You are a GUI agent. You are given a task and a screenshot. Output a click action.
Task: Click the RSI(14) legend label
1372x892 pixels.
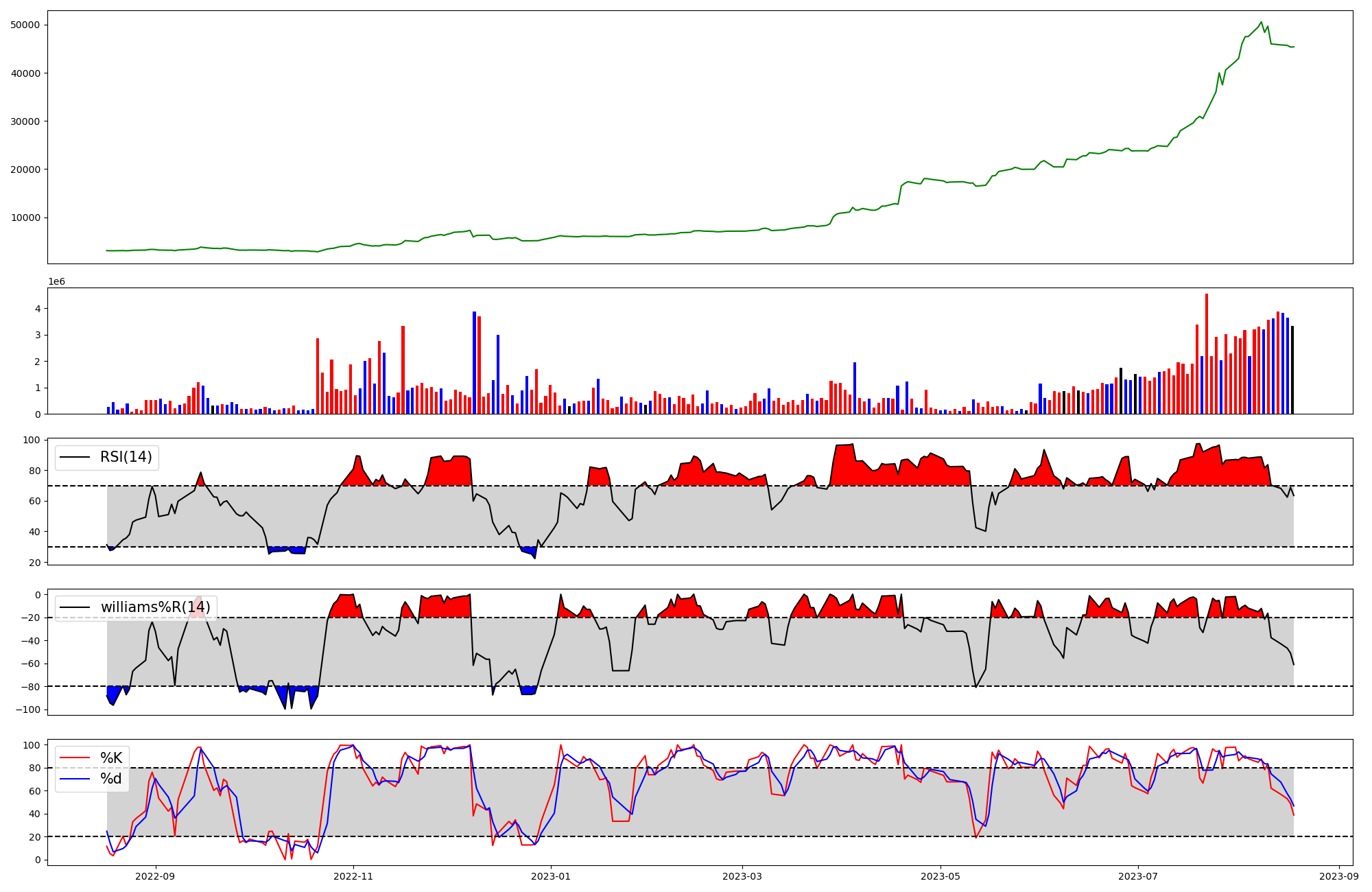[126, 457]
